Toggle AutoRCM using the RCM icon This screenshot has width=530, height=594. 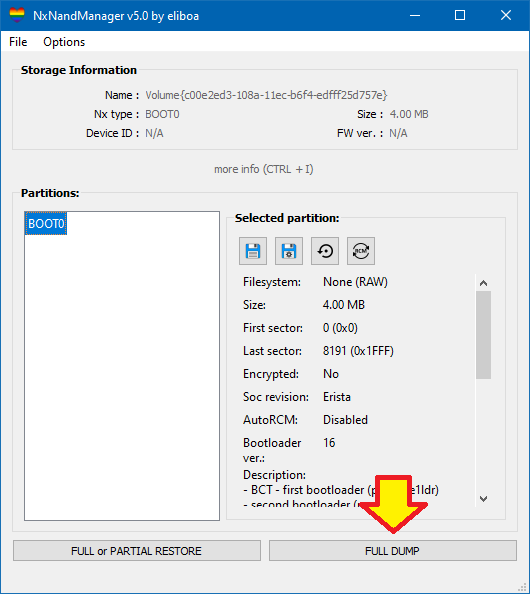click(x=361, y=251)
